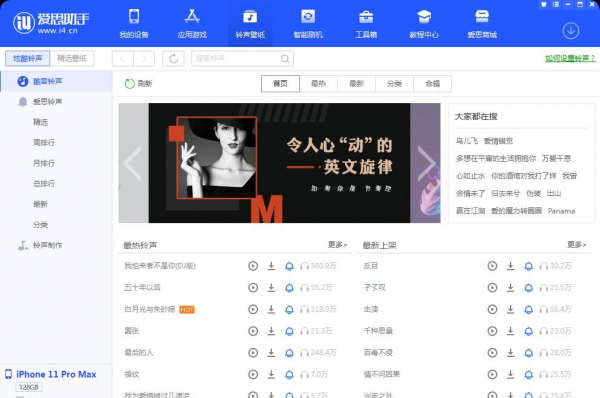
Task: Select the 合辑 collections tab
Action: [432, 83]
